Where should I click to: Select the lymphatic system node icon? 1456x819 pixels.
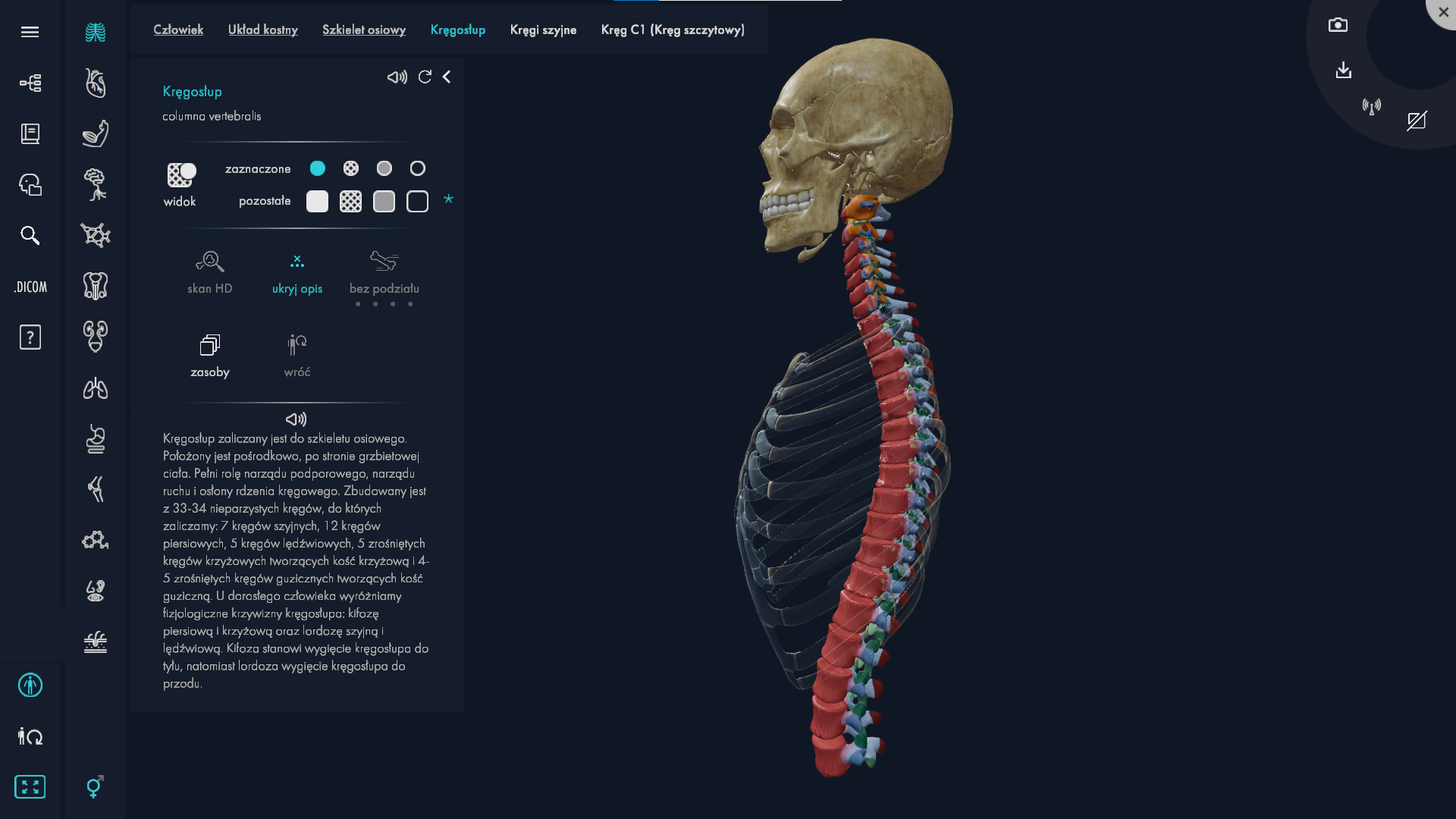[x=96, y=235]
